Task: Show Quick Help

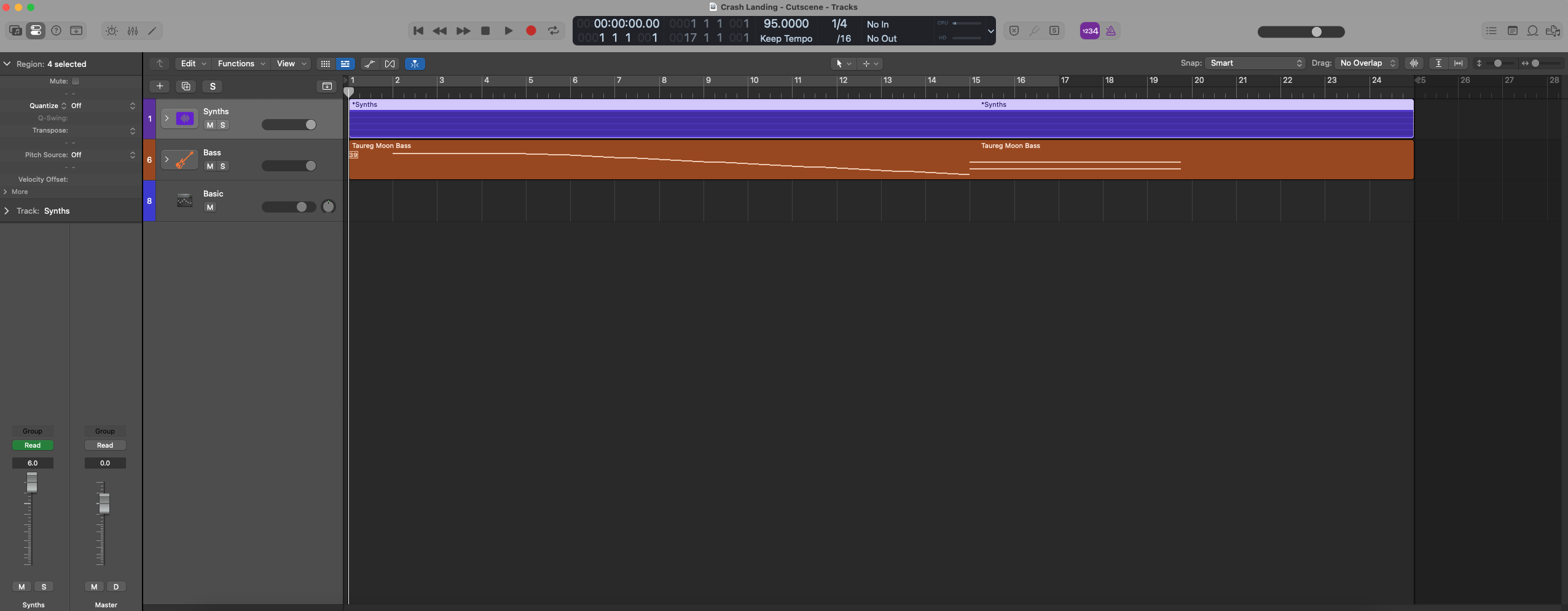Action: [x=56, y=31]
